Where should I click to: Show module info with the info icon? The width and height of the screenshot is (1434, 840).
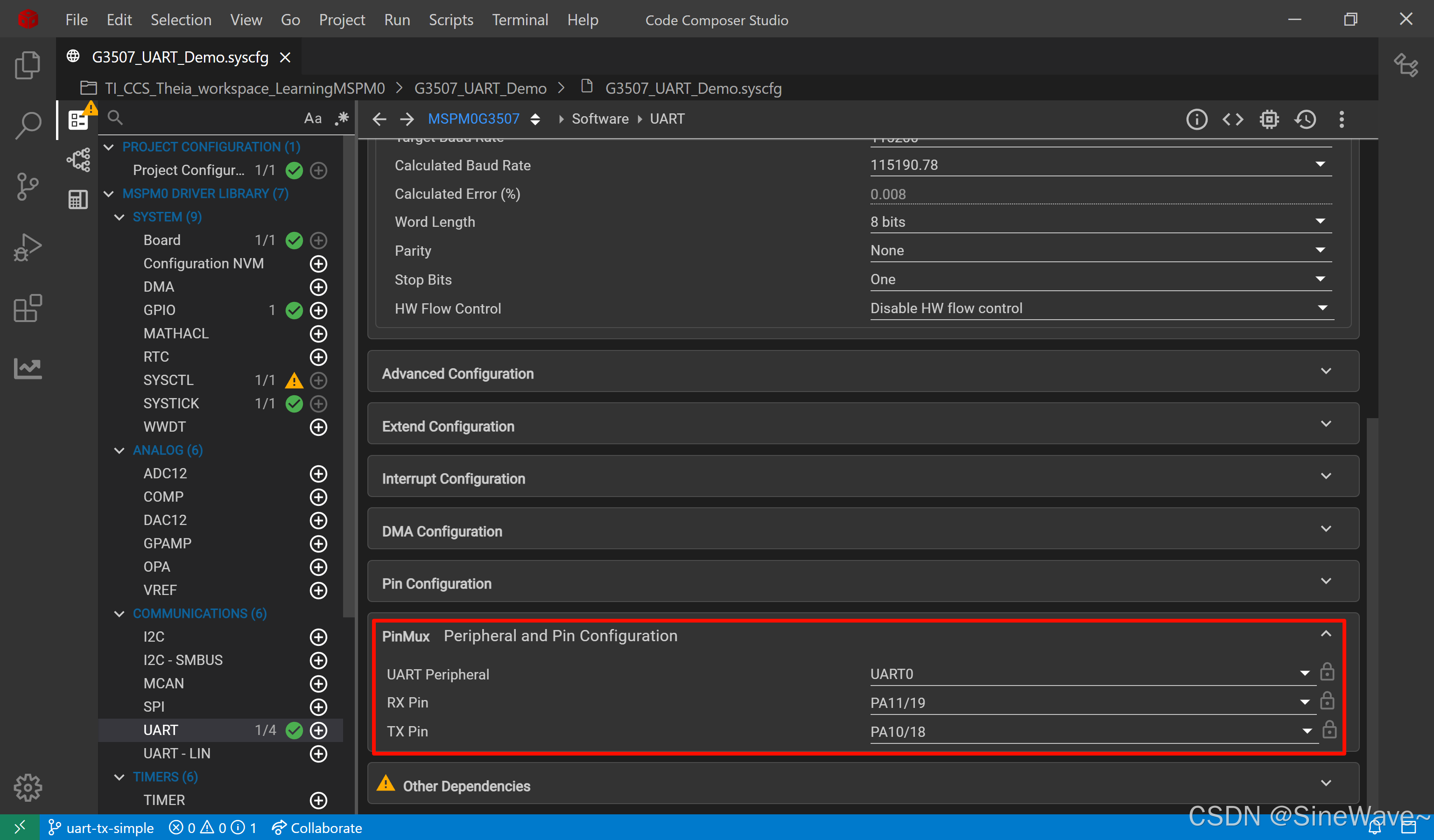1196,119
